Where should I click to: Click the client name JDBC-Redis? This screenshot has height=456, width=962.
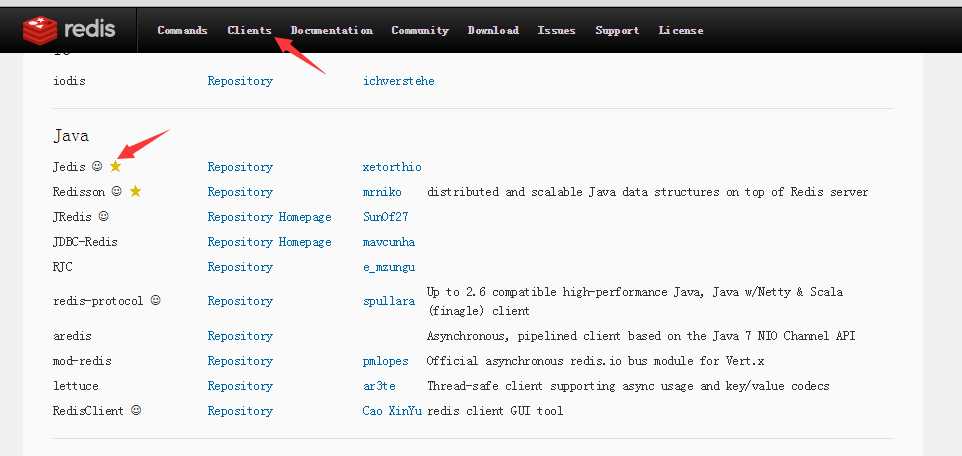click(85, 242)
